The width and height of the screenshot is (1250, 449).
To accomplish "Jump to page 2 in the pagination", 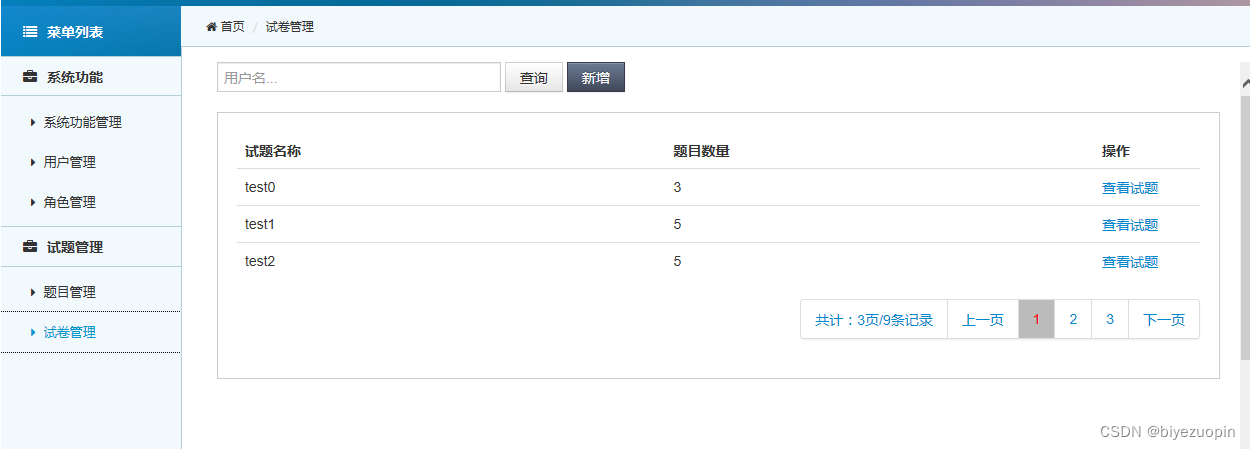I will tap(1073, 320).
